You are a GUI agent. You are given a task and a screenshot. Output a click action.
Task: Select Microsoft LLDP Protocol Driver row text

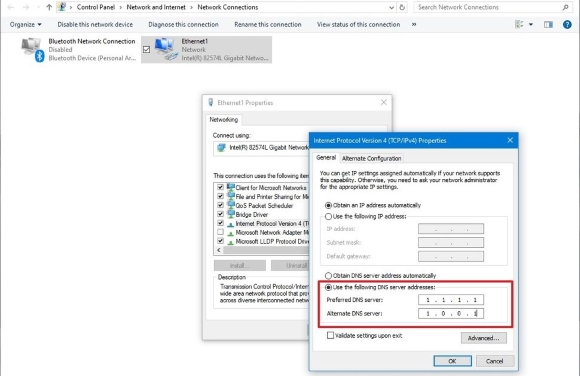coord(272,241)
